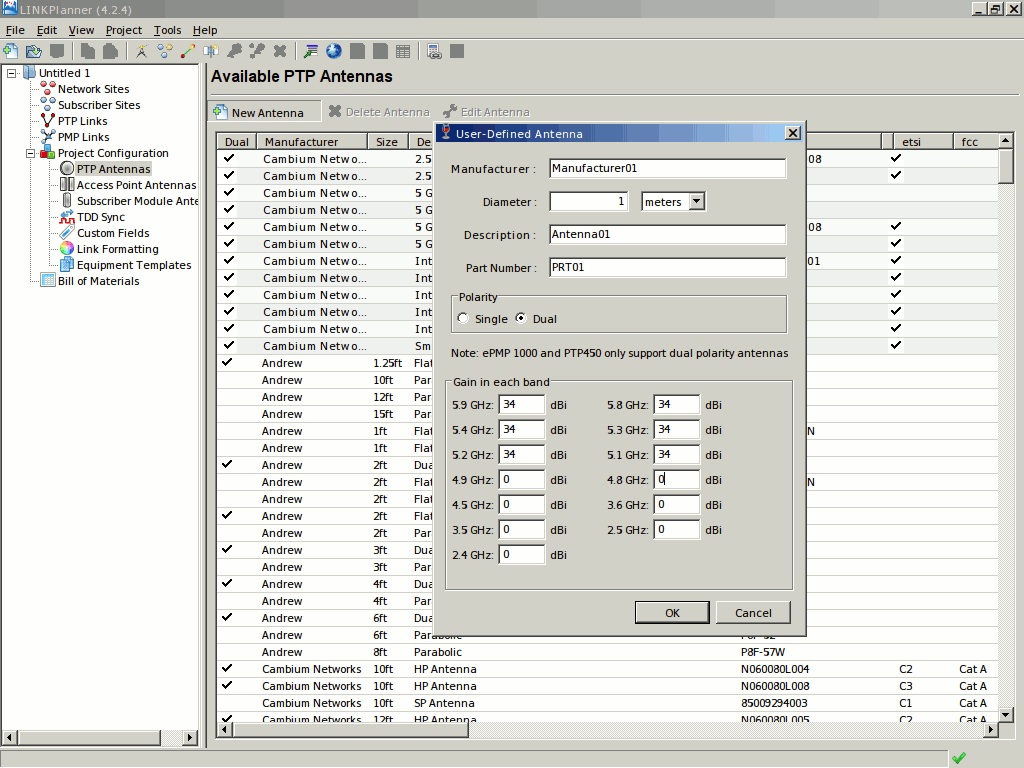Open TDD Sync in the tree

[101, 217]
